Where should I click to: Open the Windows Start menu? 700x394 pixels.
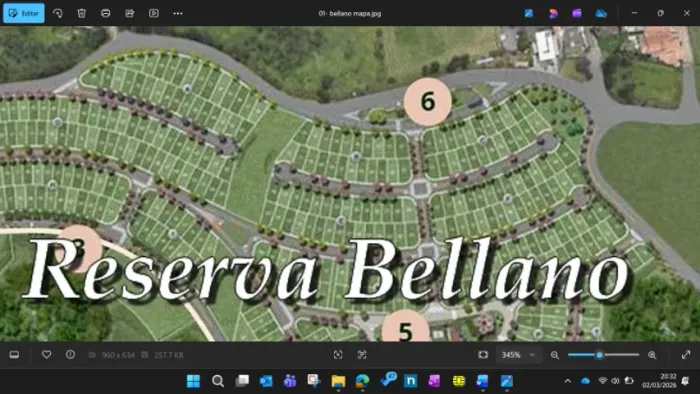pos(193,381)
